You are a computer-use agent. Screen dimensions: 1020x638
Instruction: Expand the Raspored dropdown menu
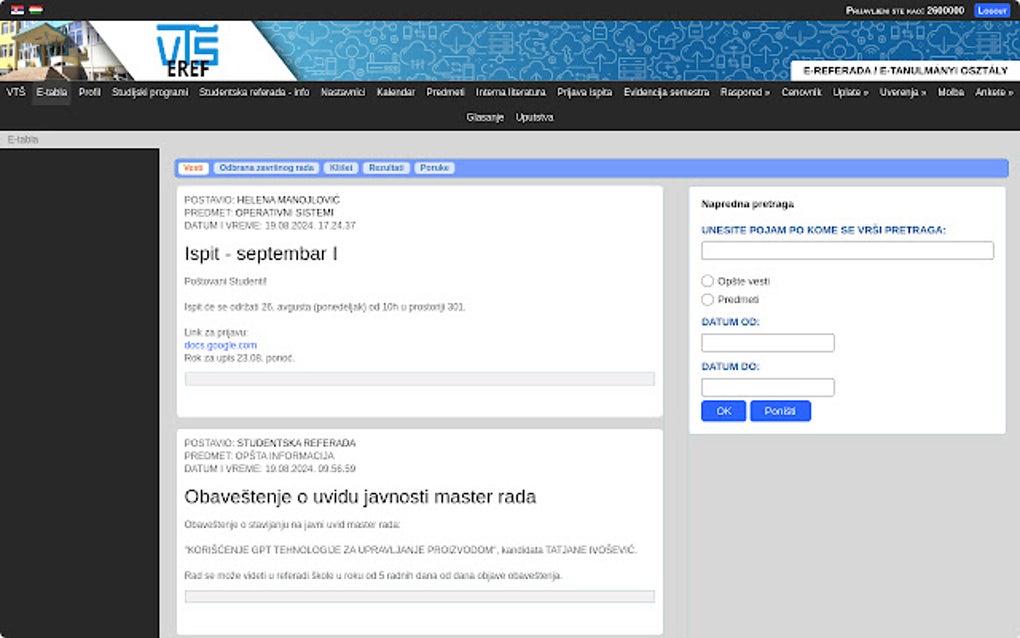coord(745,92)
